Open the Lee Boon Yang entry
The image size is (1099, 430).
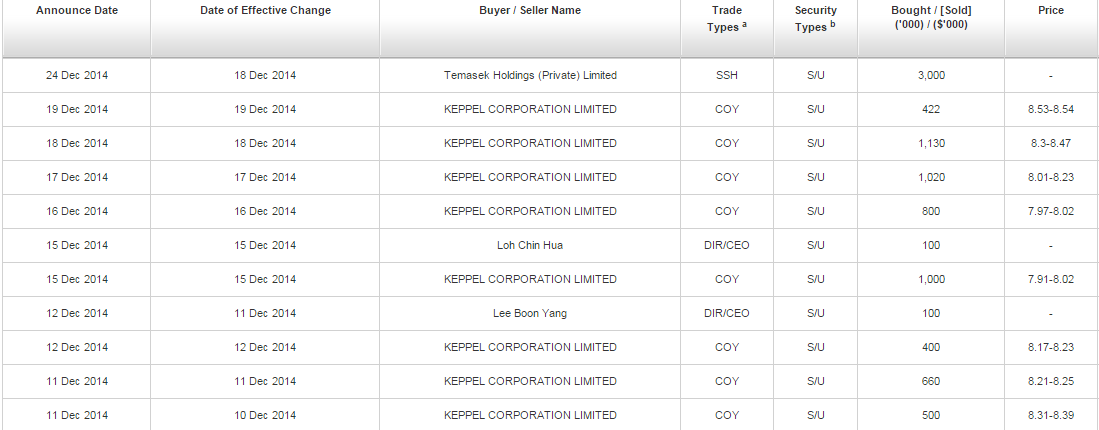click(530, 313)
